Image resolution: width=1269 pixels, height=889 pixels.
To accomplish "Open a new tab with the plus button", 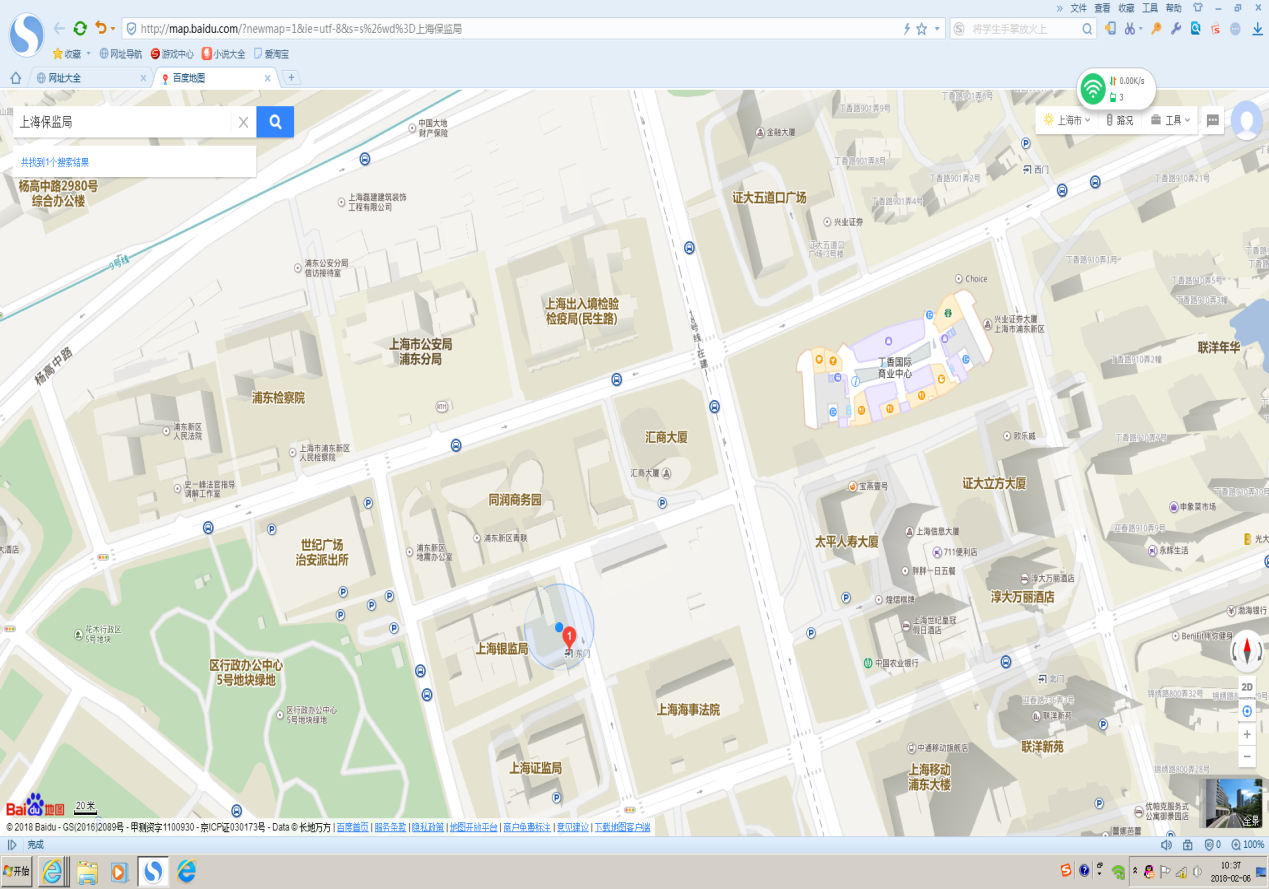I will pyautogui.click(x=291, y=77).
